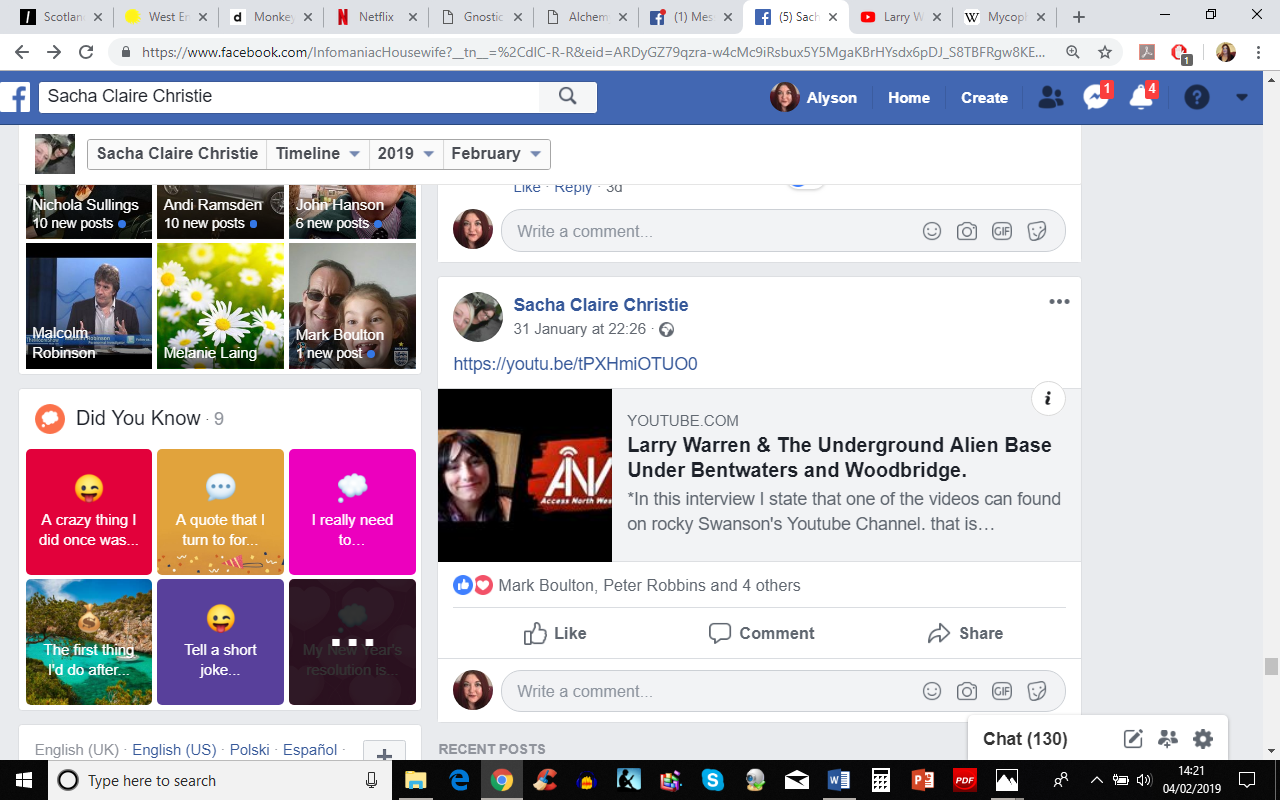
Task: Click the new message compose icon in Chat
Action: [x=1133, y=739]
